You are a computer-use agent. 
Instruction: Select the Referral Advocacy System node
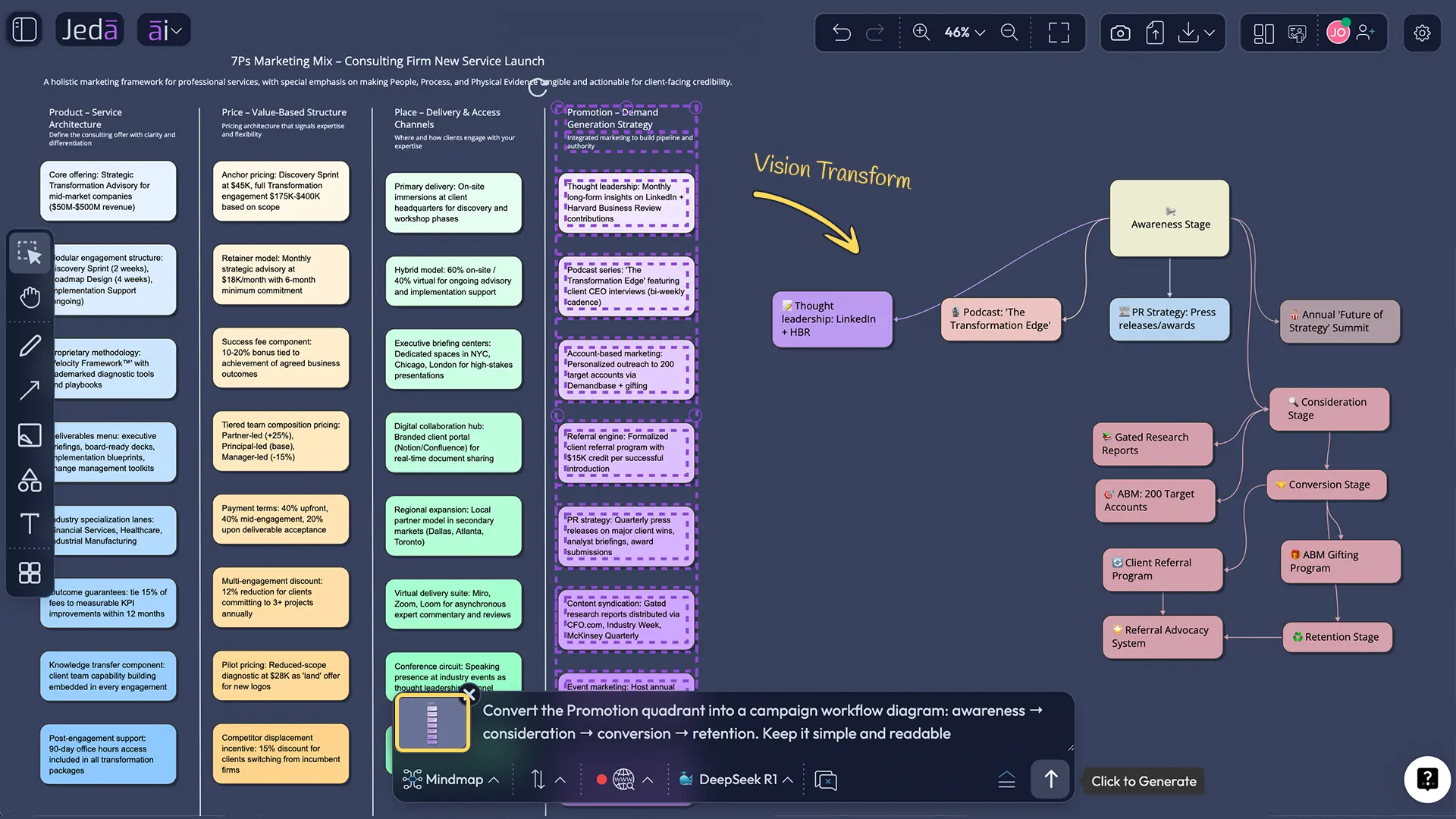coord(1163,637)
